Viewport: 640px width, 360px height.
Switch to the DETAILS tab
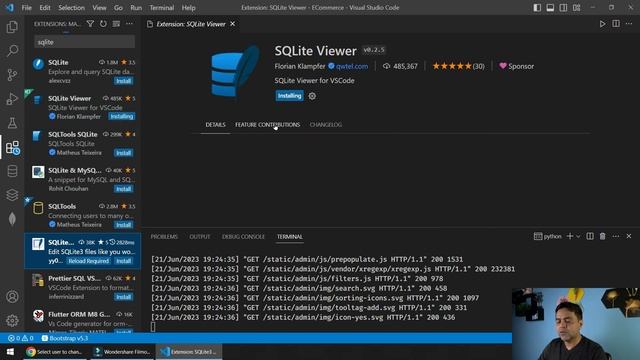coord(216,125)
